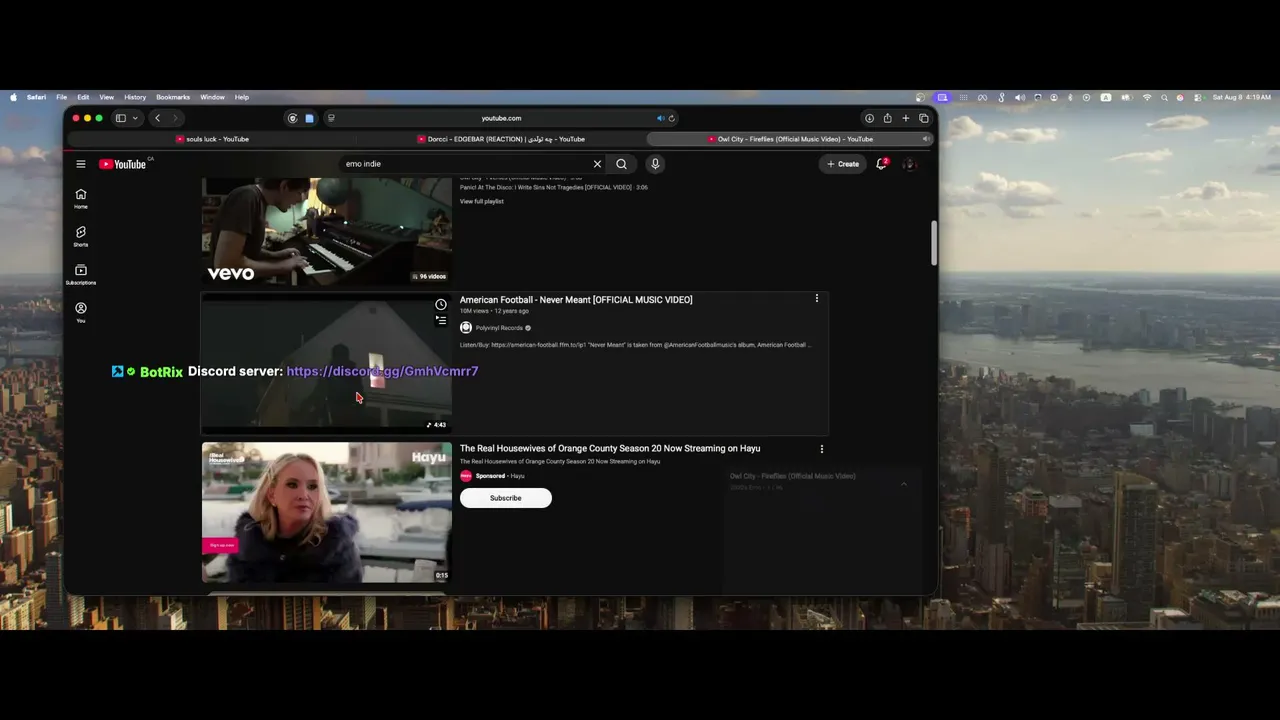Reload the page in Safari
The height and width of the screenshot is (720, 1280).
coord(671,118)
